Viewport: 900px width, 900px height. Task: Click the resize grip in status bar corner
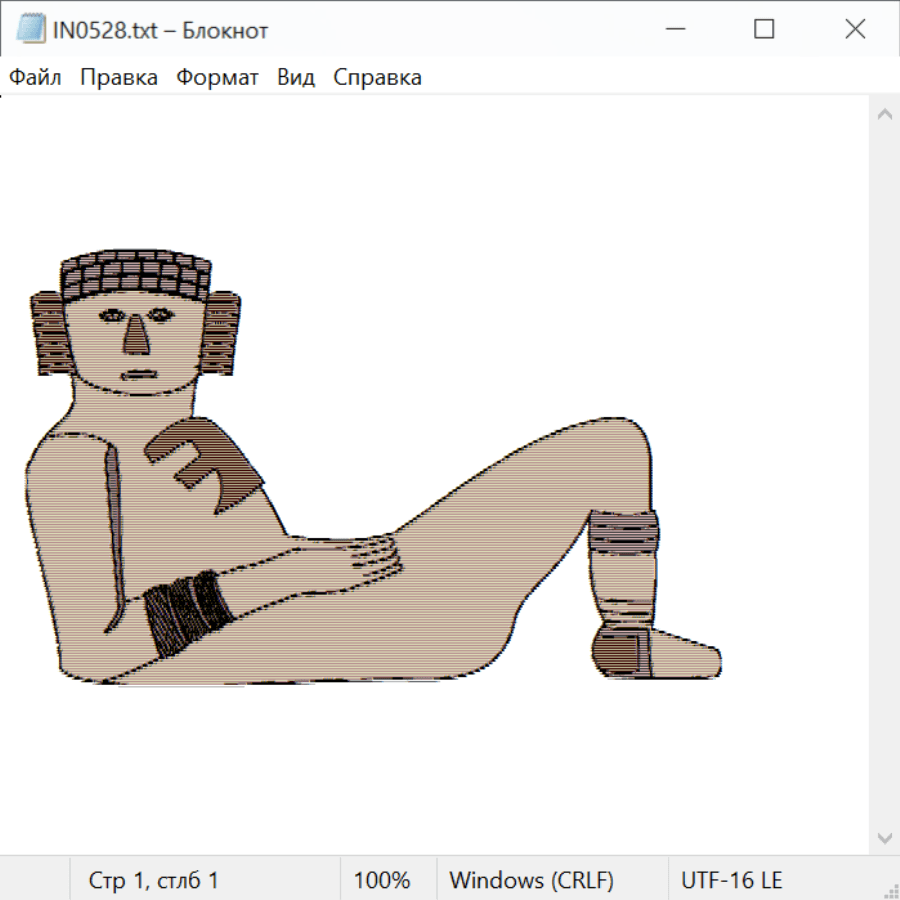890,890
